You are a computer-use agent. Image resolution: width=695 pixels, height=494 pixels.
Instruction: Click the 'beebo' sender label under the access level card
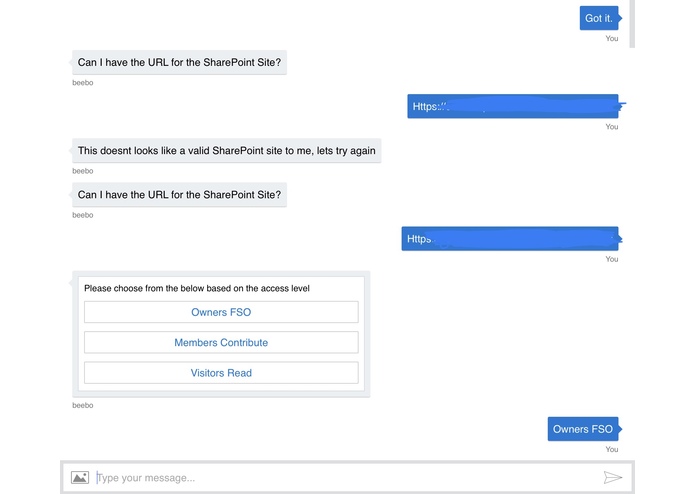click(x=83, y=405)
